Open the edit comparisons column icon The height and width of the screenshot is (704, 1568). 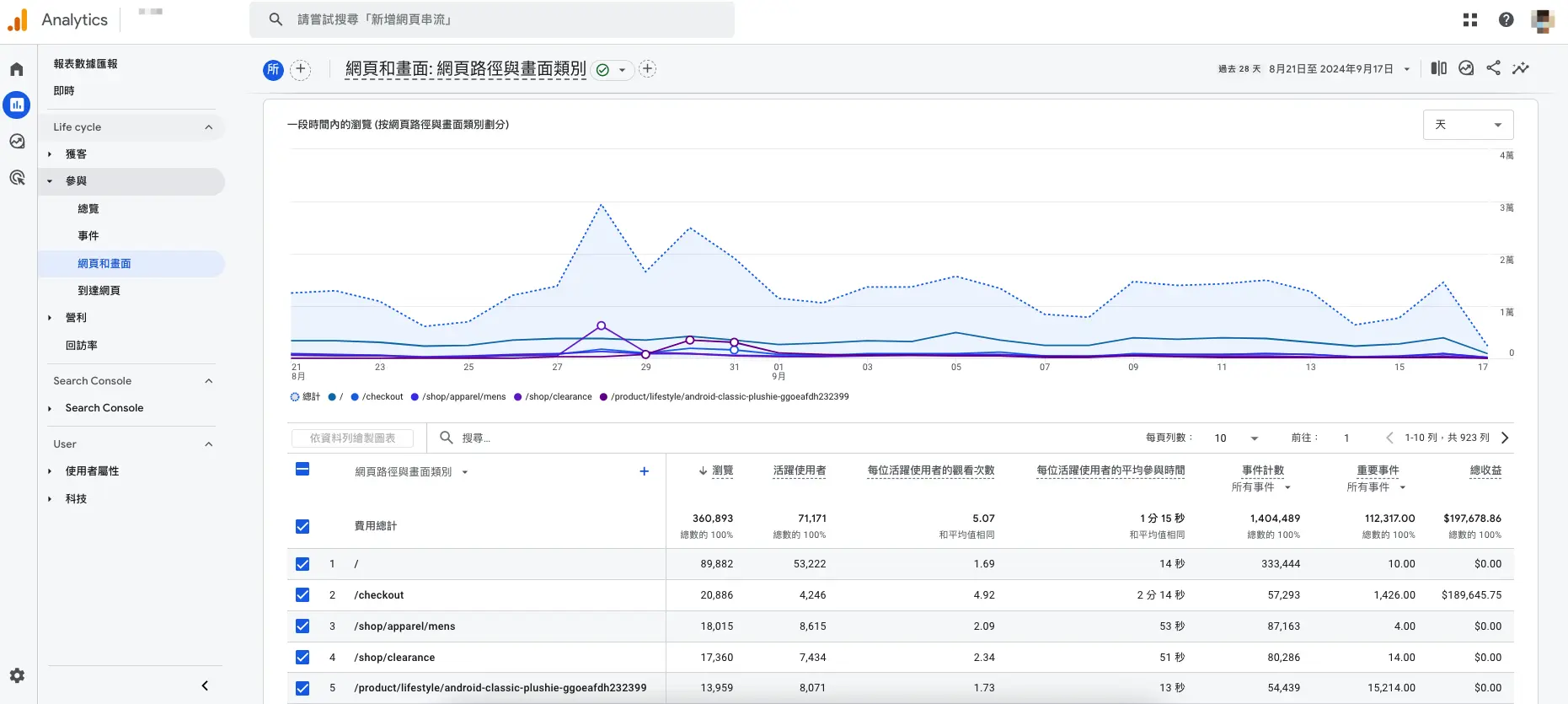[1439, 68]
